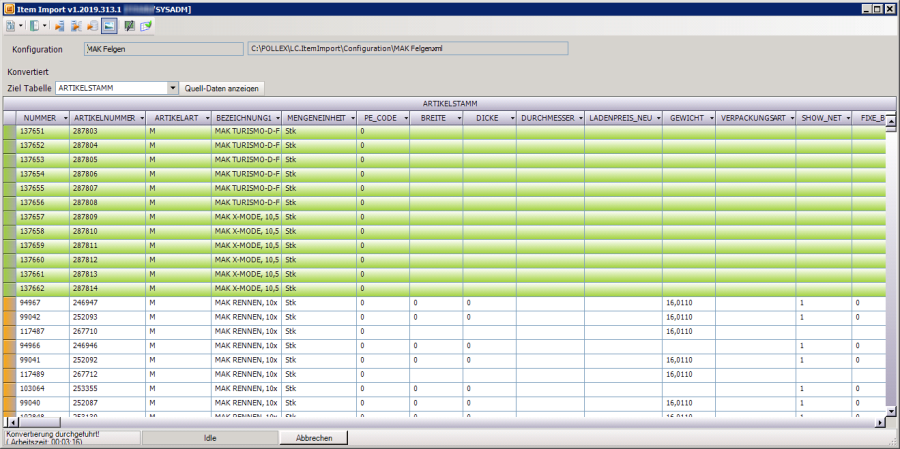Open the first toolbar icon's dropdown arrow
Image resolution: width=900 pixels, height=449 pixels.
coord(19,24)
